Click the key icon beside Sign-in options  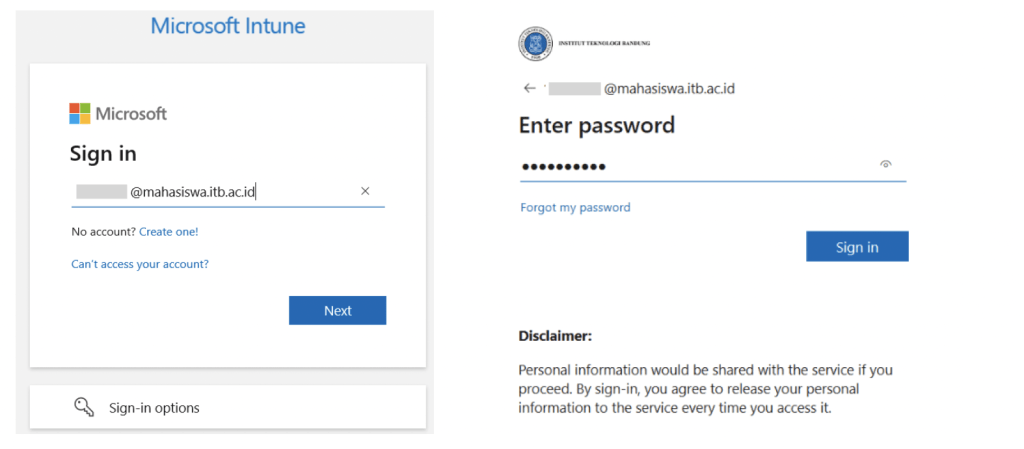tap(84, 407)
